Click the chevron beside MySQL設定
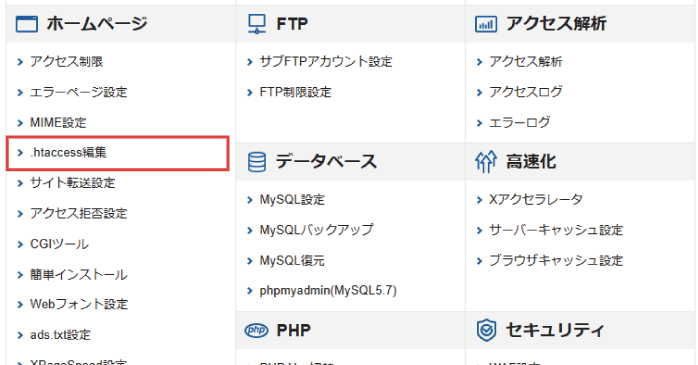Viewport: 698px width, 365px height. (250, 200)
